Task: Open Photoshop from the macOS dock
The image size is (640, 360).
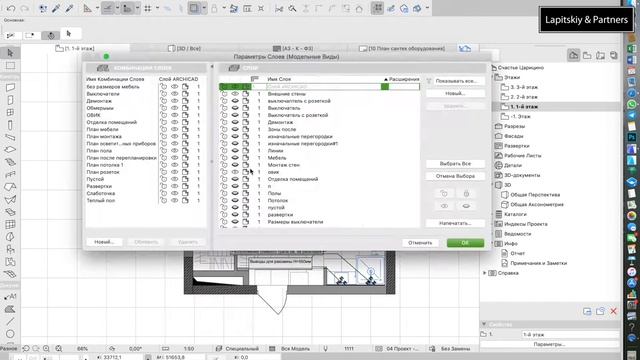Action: (x=632, y=138)
